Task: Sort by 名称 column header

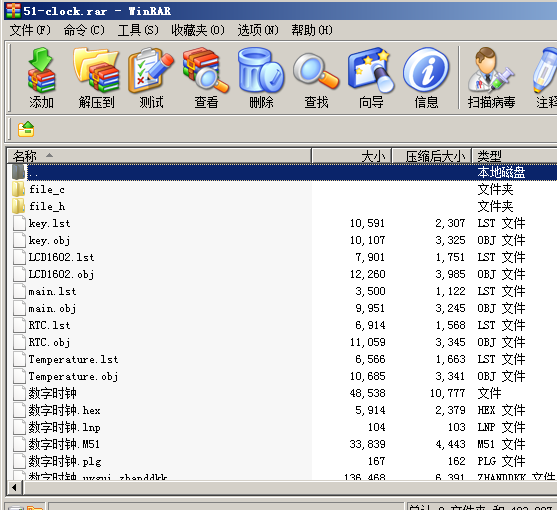Action: click(x=159, y=156)
